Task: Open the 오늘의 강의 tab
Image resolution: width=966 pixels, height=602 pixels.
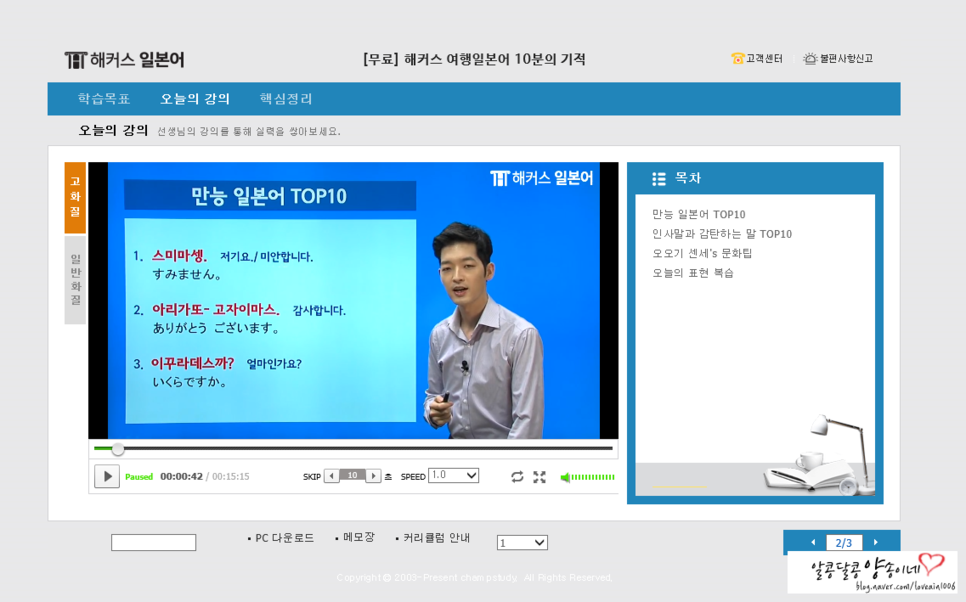Action: [195, 99]
